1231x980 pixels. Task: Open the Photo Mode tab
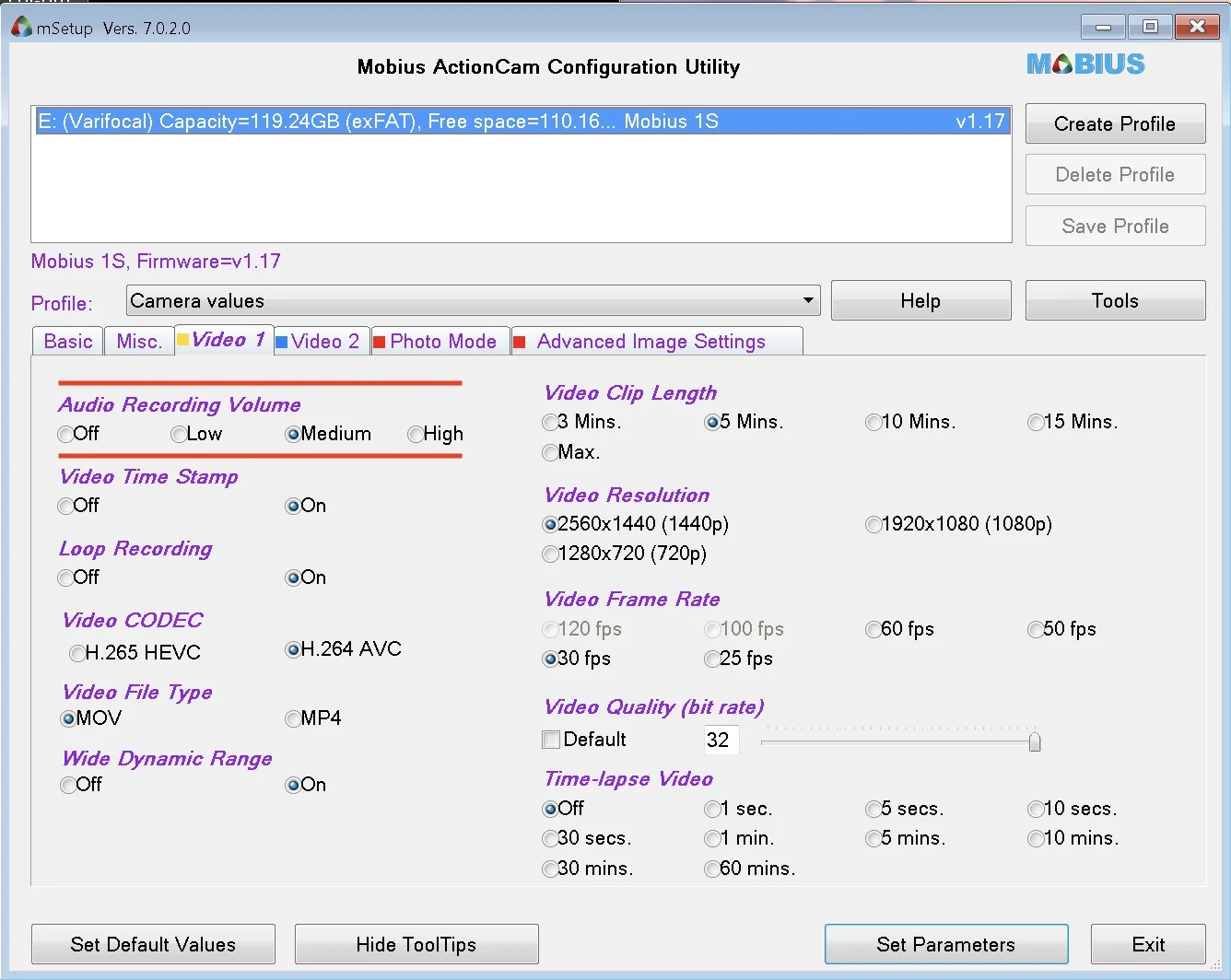440,341
